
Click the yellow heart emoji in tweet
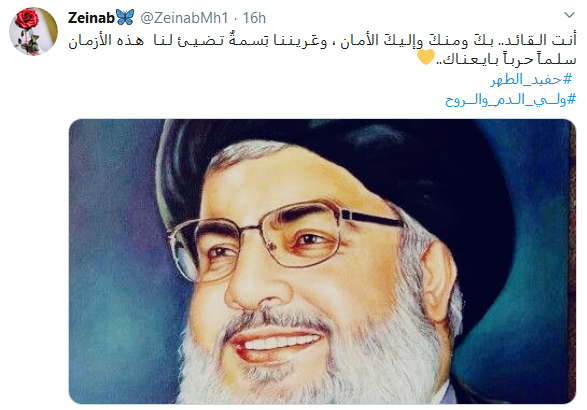point(426,57)
